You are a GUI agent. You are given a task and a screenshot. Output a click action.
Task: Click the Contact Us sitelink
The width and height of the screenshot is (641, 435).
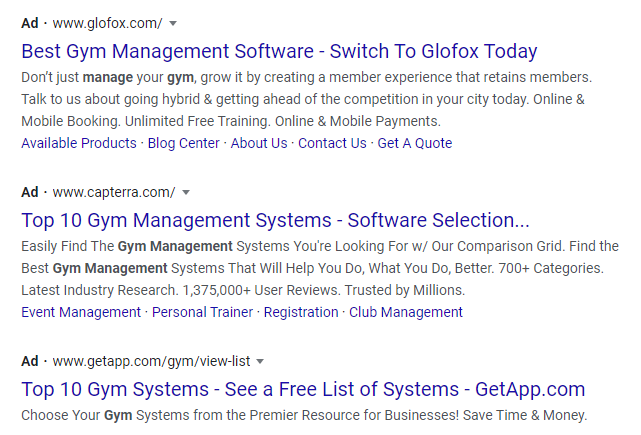click(332, 143)
